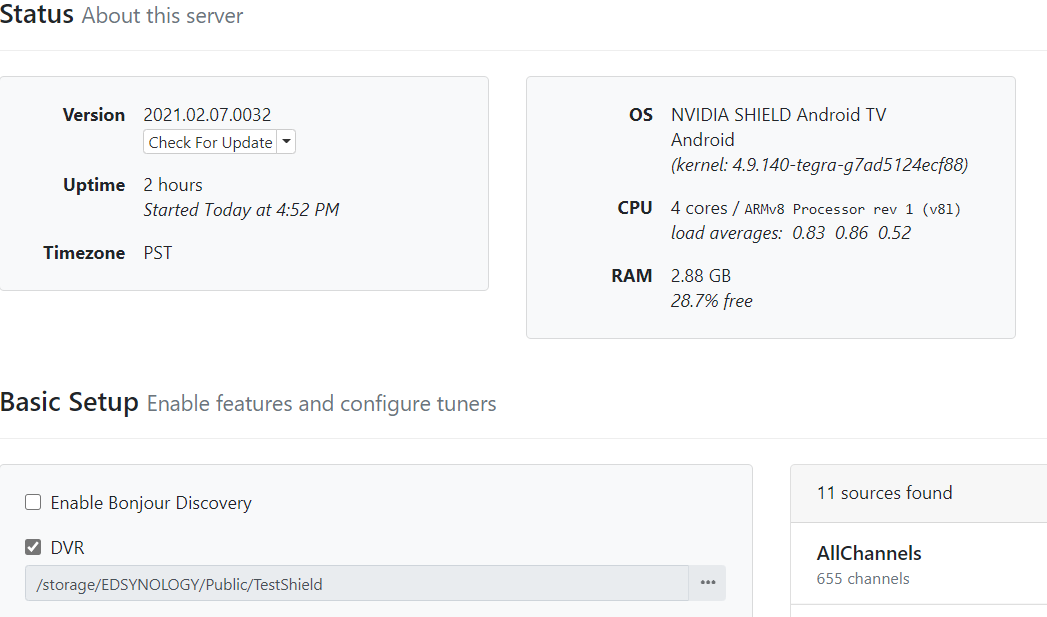
Task: Click the ellipsis browse button for DVR path
Action: tap(708, 584)
